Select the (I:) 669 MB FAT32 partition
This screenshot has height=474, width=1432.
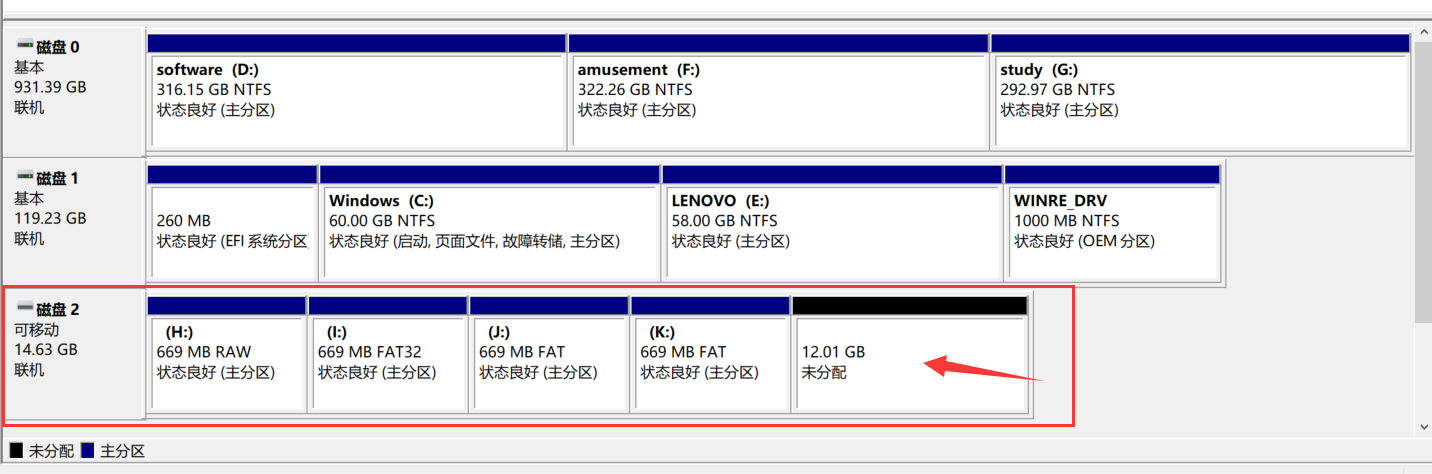pyautogui.click(x=388, y=354)
